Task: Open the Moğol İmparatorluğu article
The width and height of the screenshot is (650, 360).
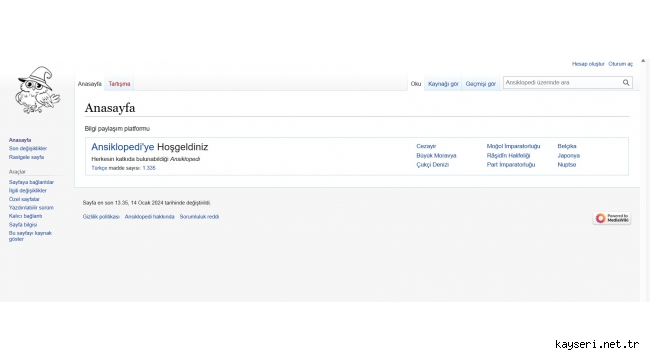Action: (513, 146)
